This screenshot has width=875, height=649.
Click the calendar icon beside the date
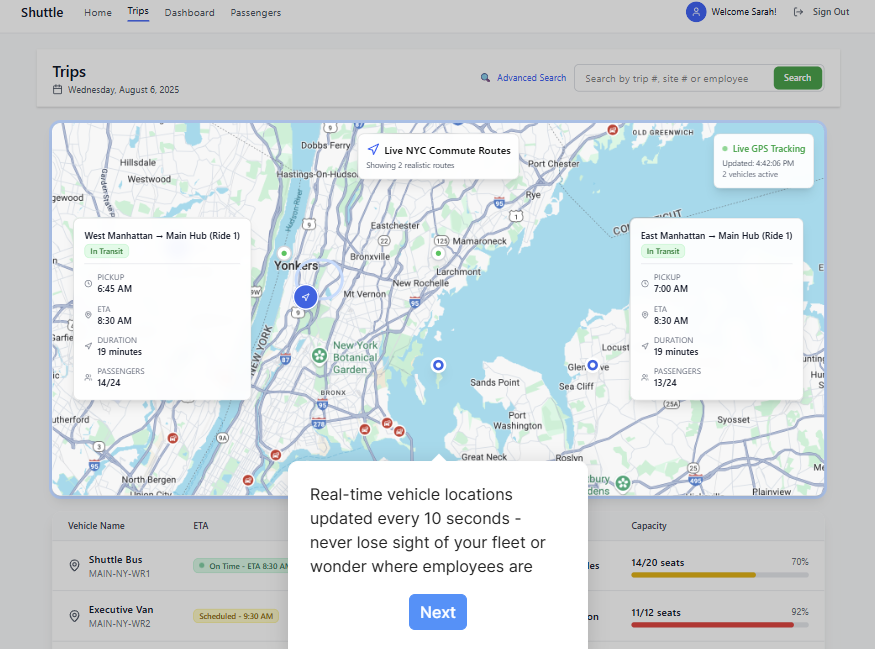[57, 89]
